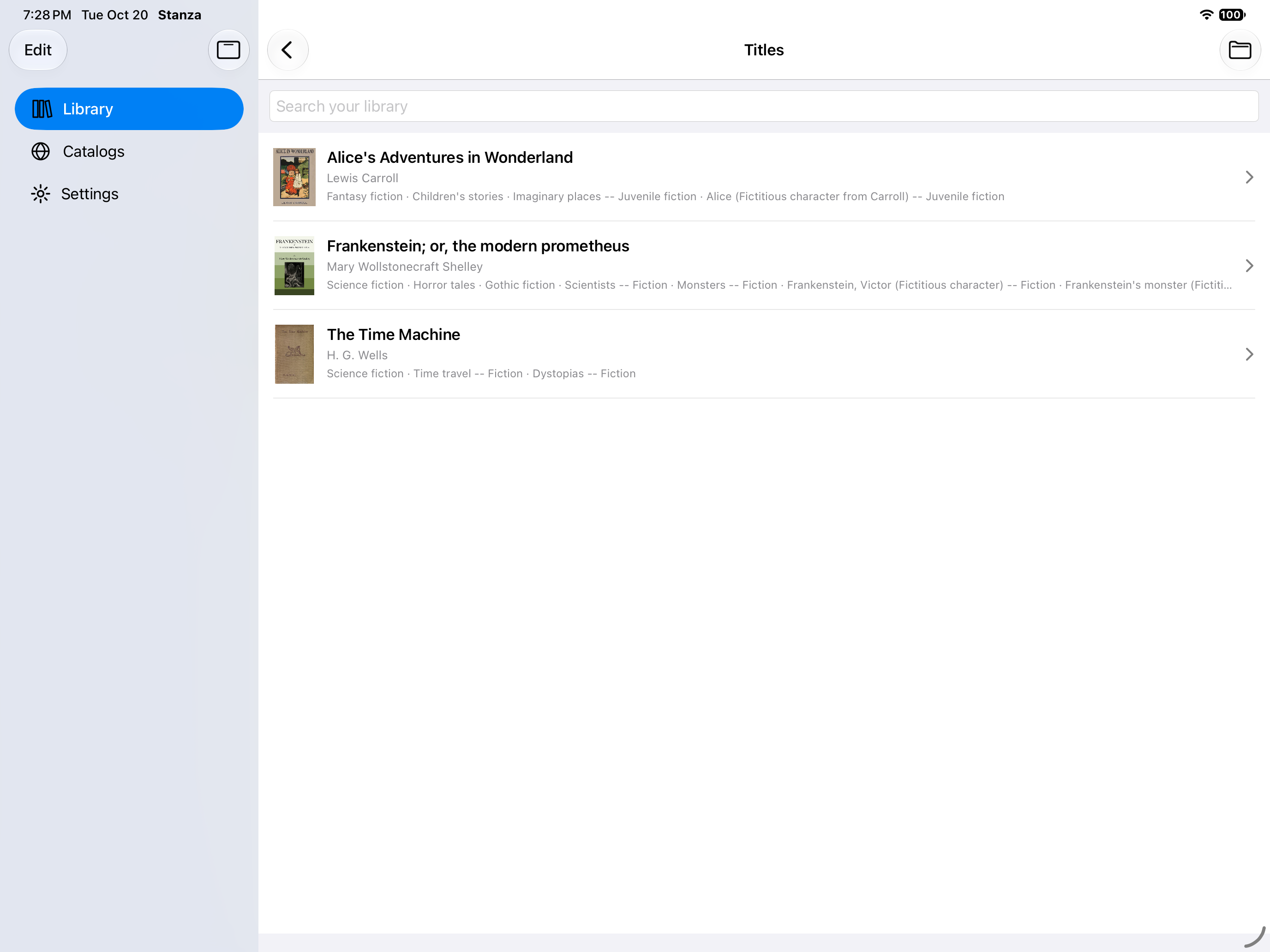Focus the Search your library field
1270x952 pixels.
coord(764,106)
